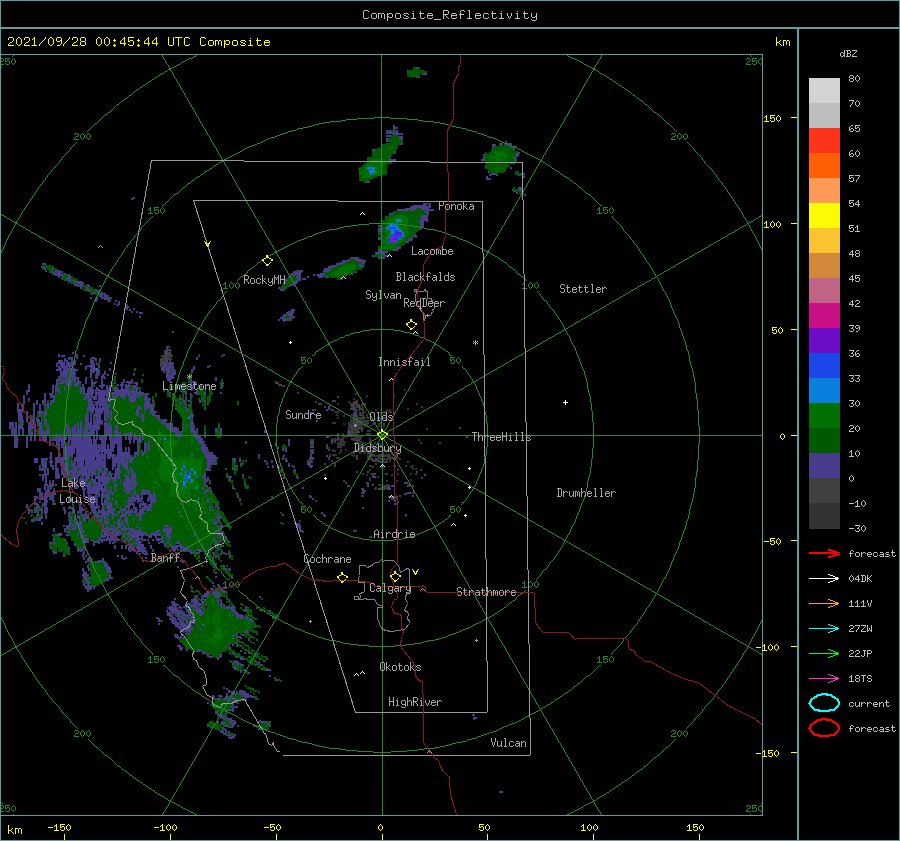Click the Drumheller label
Viewport: 900px width, 841px height.
tap(586, 493)
